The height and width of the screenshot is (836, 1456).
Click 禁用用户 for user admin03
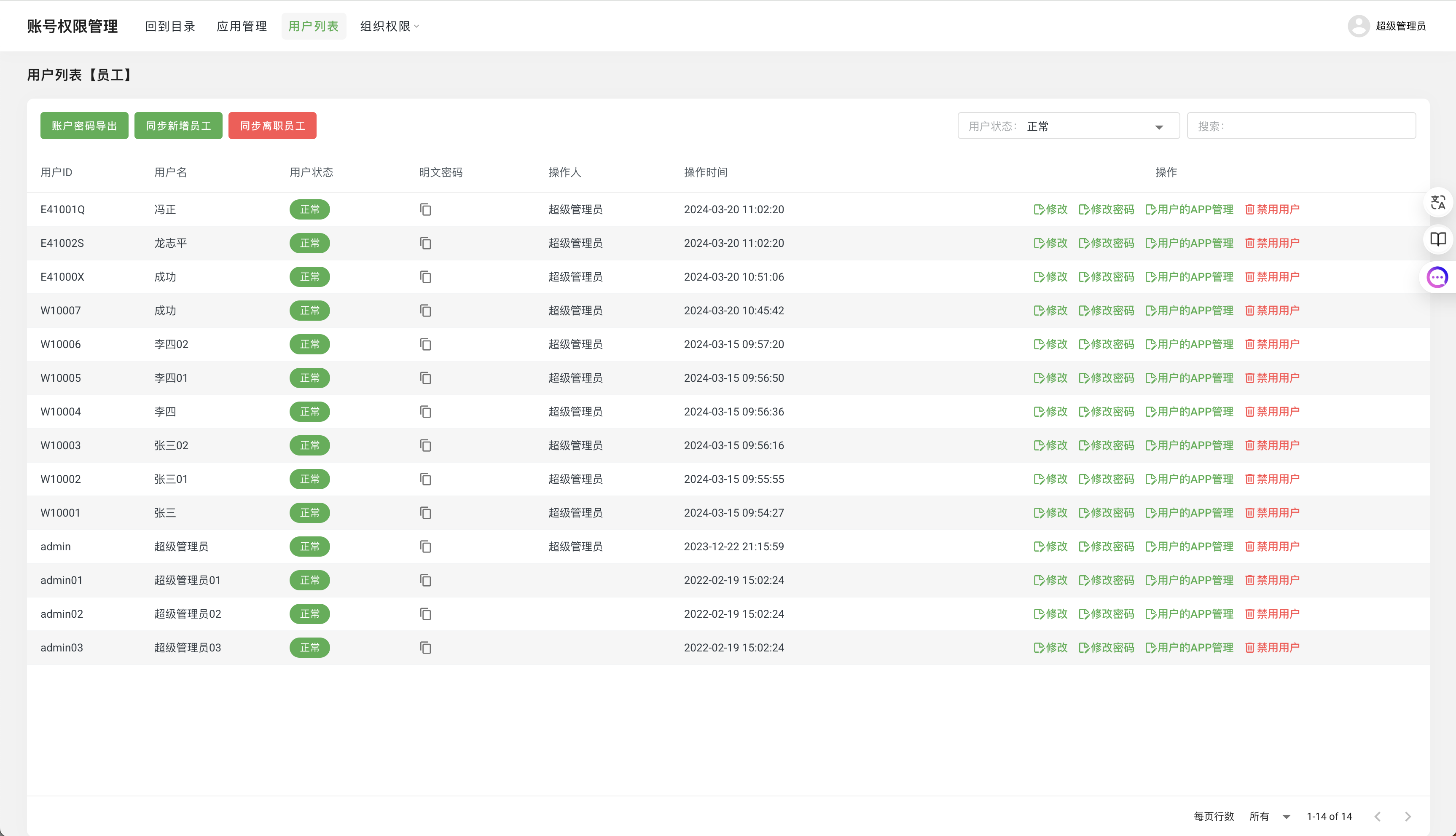click(x=1272, y=648)
